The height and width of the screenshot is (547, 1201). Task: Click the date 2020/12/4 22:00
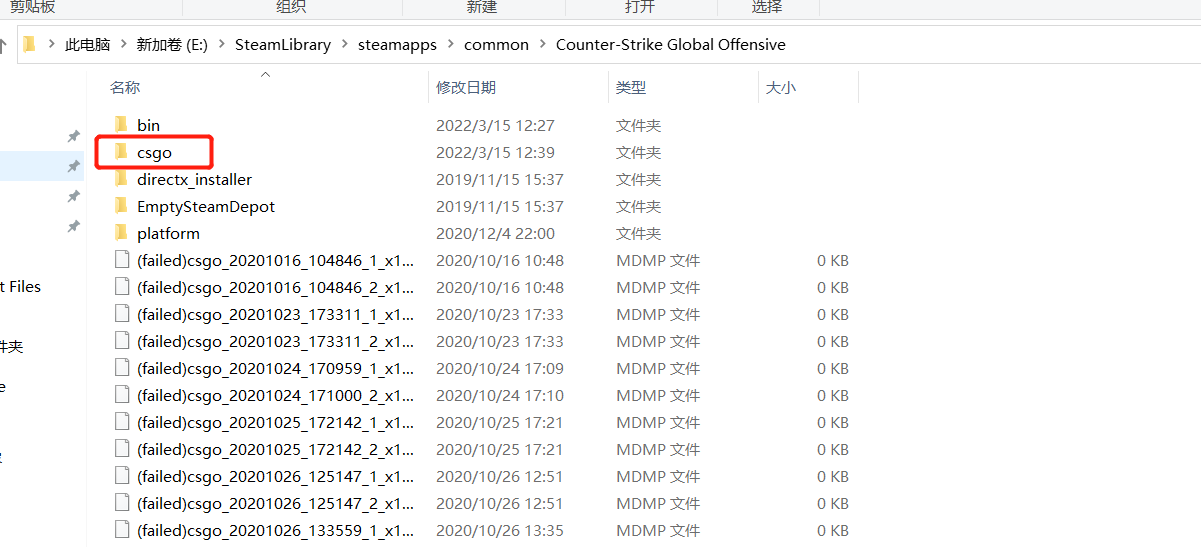coord(495,233)
